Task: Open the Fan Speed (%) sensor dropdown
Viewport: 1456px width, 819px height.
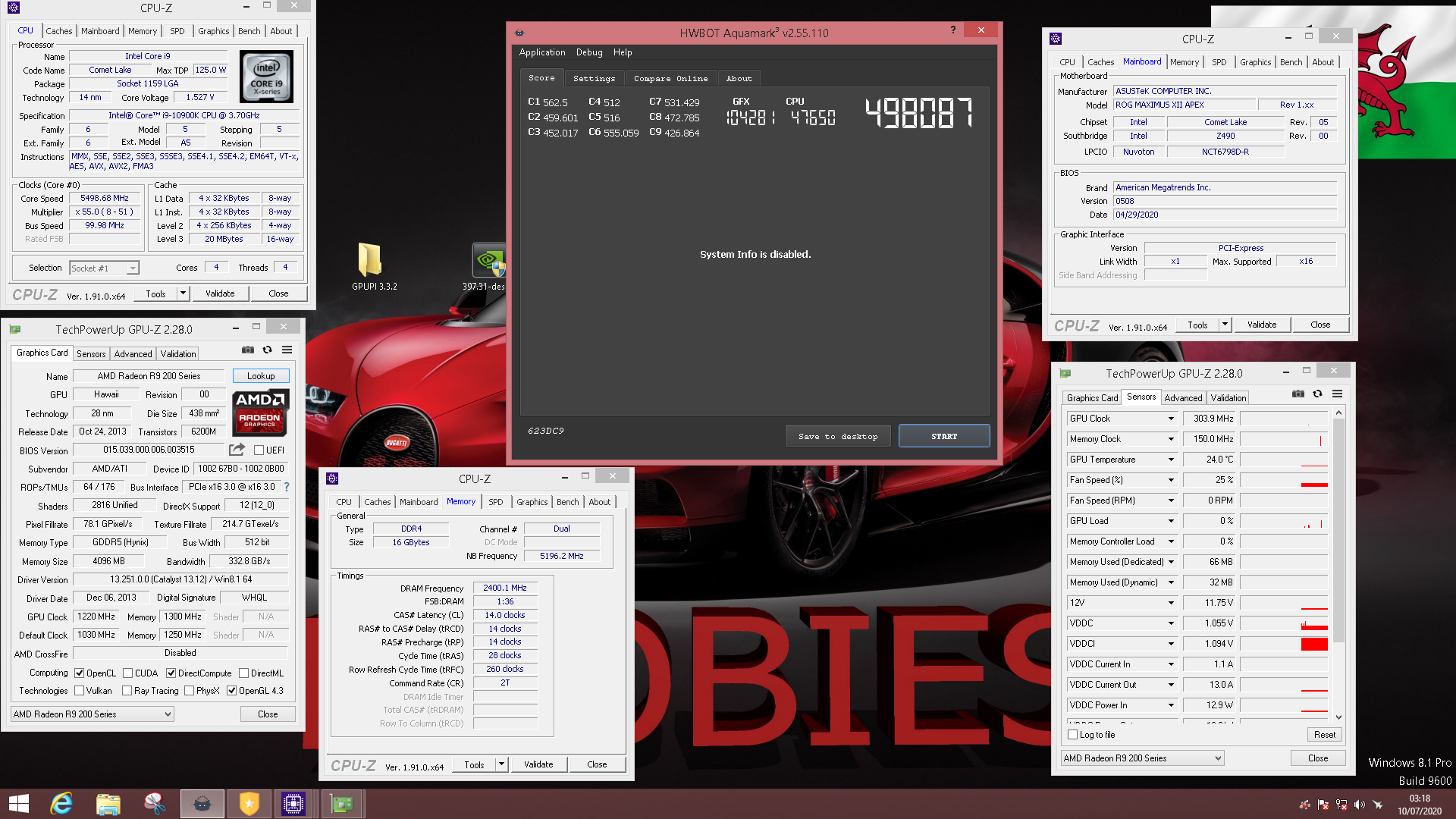Action: point(1171,480)
